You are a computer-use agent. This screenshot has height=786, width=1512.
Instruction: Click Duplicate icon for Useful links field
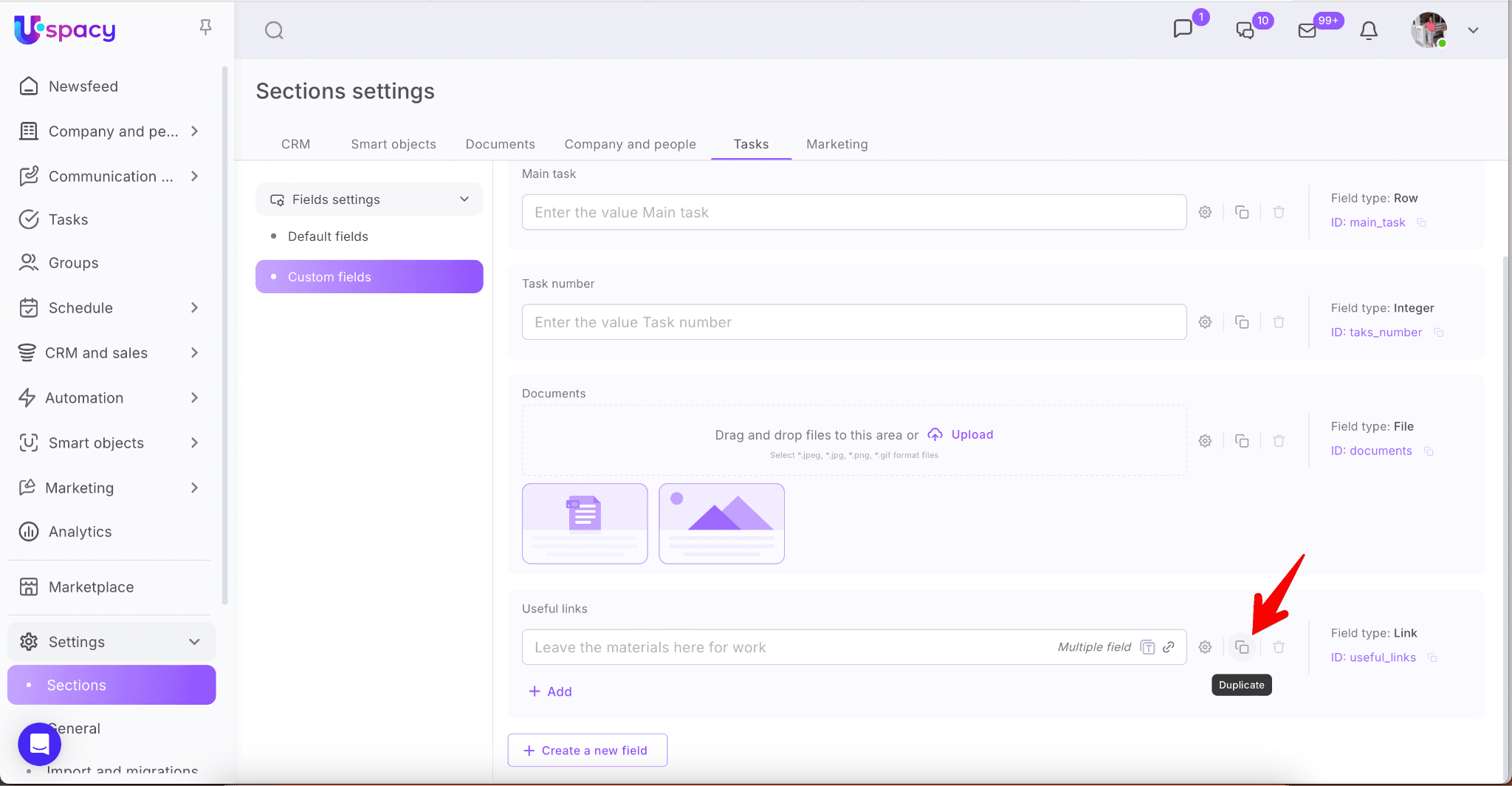[x=1242, y=647]
